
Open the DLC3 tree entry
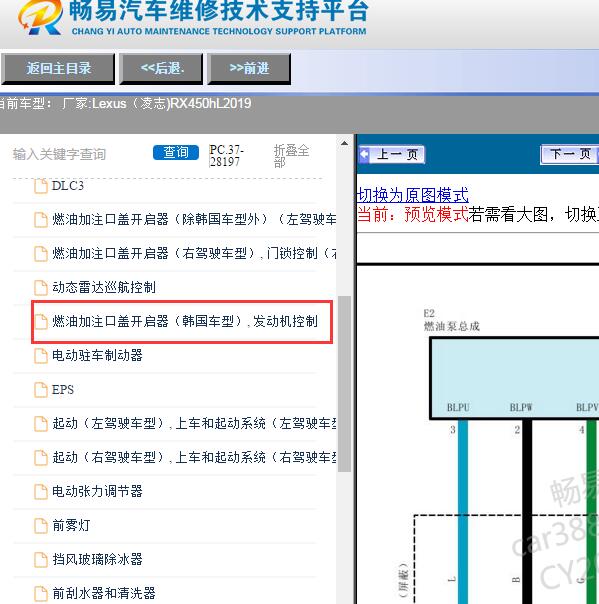tap(68, 186)
